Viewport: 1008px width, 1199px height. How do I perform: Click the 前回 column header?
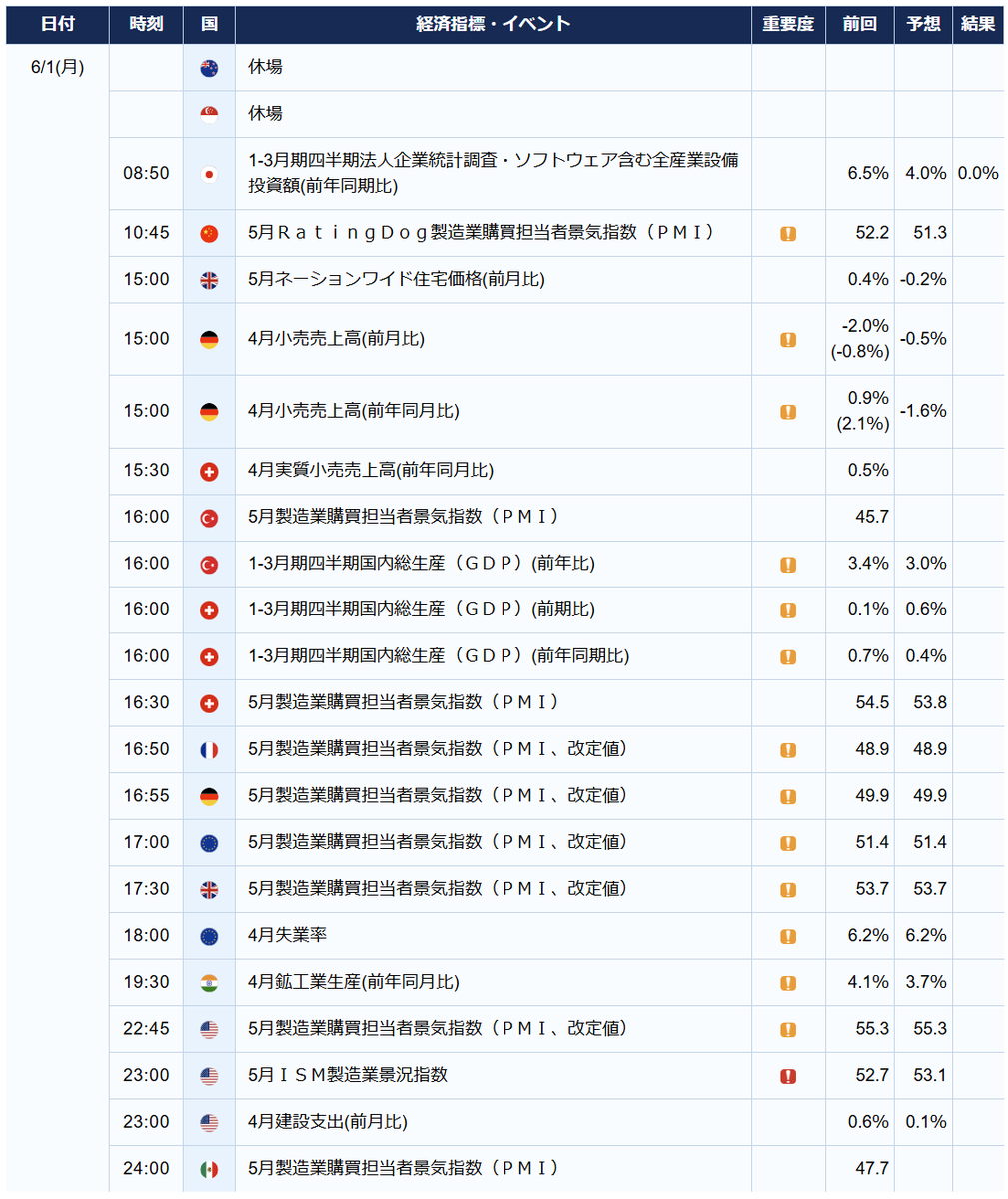pyautogui.click(x=859, y=24)
